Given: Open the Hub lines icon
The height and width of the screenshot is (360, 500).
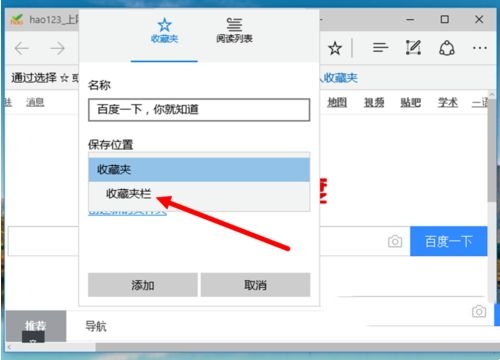Looking at the screenshot, I should pyautogui.click(x=380, y=48).
